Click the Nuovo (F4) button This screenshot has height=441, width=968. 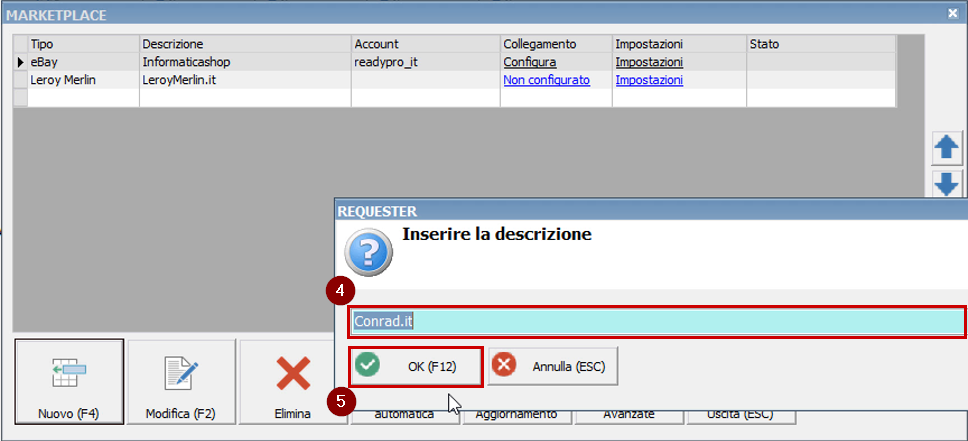pos(69,381)
